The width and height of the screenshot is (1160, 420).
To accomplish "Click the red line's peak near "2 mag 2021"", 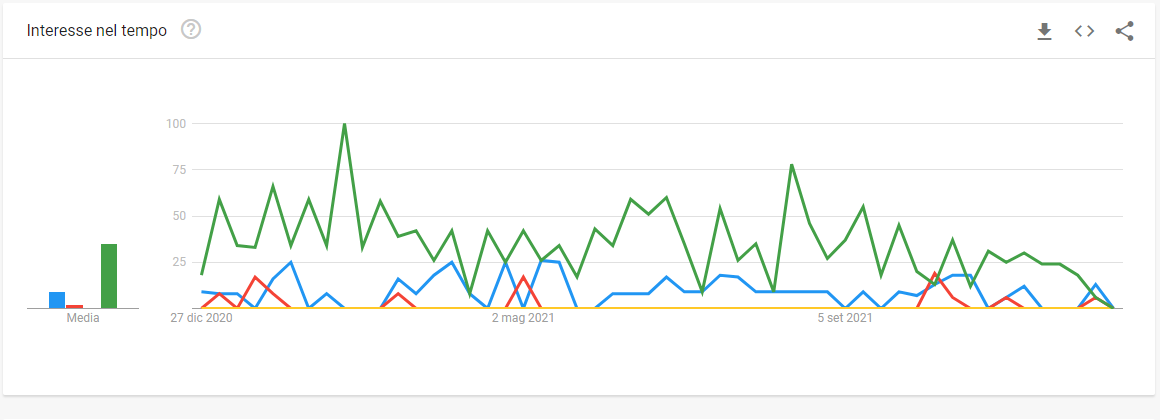I will point(523,277).
